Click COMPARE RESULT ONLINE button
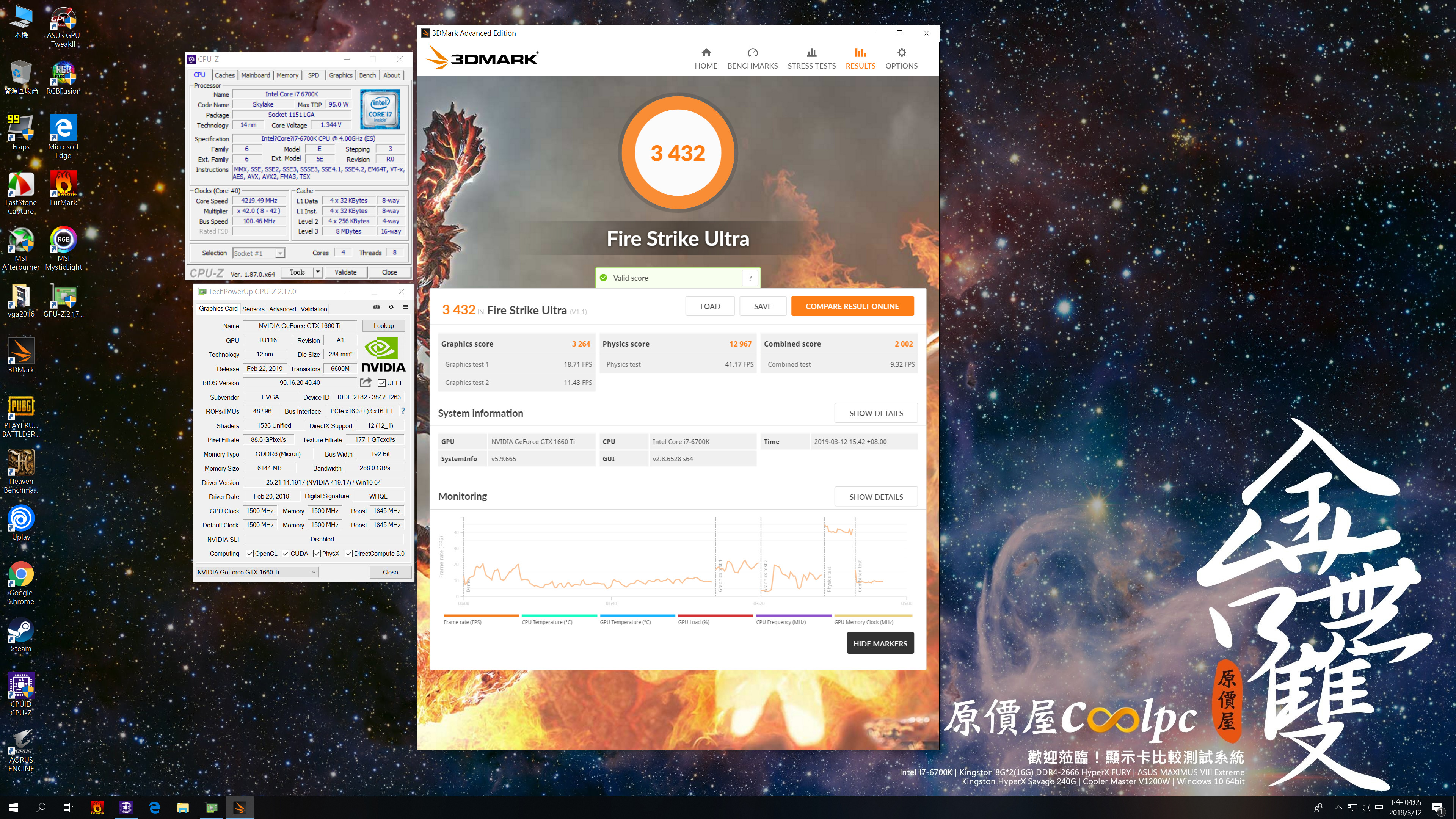The width and height of the screenshot is (1456, 819). [852, 306]
